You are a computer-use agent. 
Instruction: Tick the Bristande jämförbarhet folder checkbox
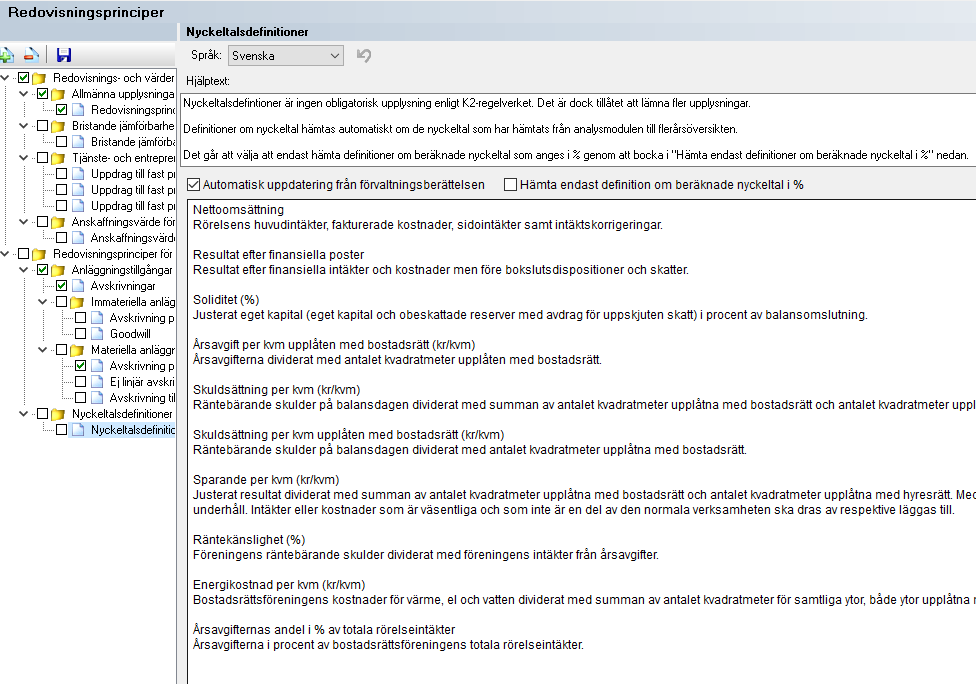42,126
